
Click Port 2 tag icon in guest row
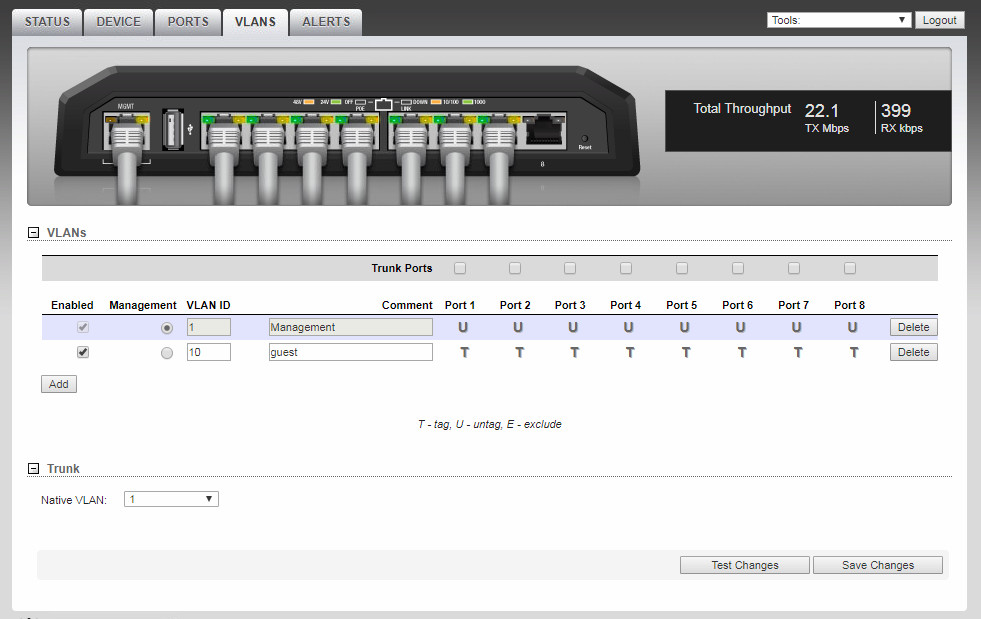click(x=516, y=352)
